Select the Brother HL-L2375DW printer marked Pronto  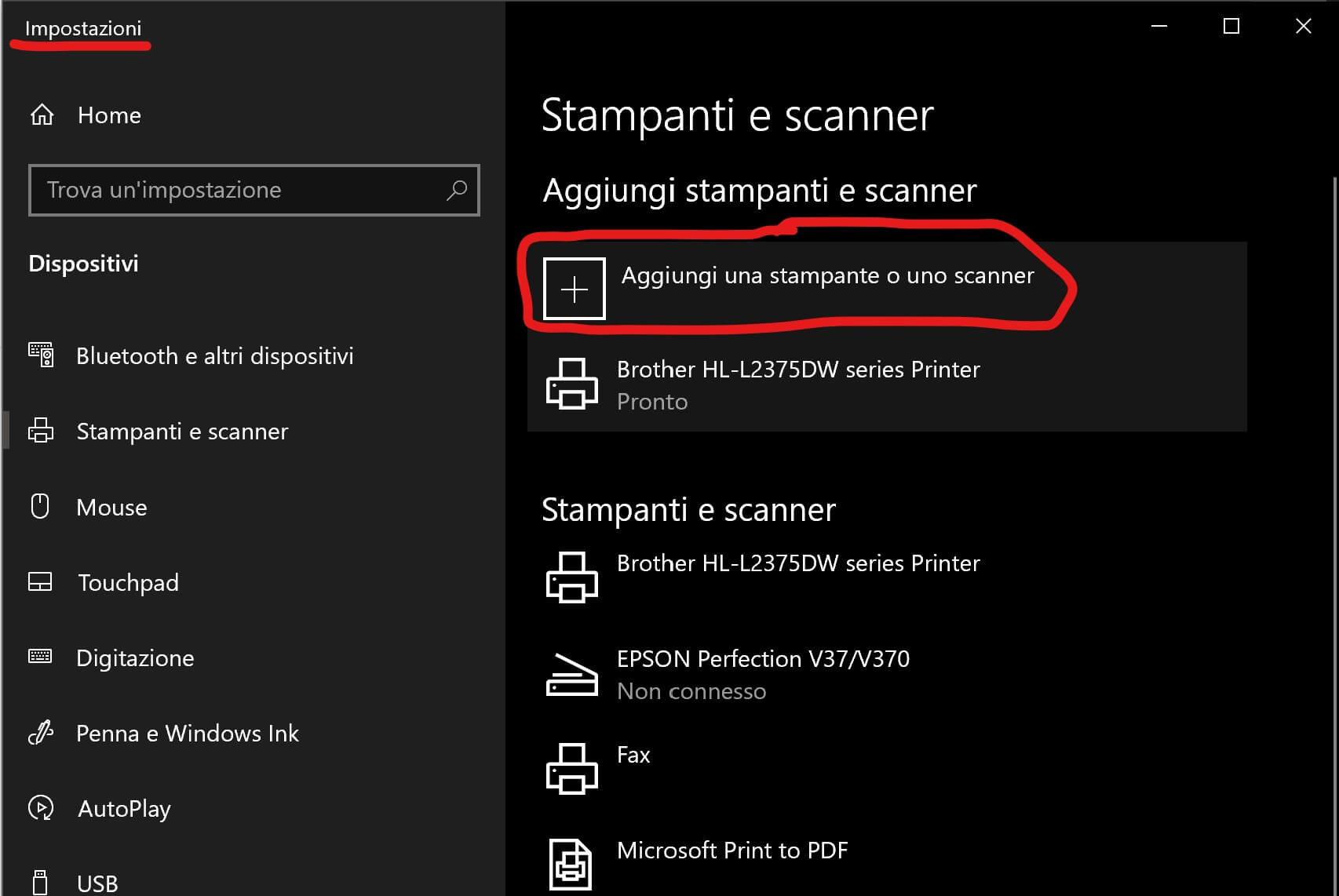[x=797, y=384]
